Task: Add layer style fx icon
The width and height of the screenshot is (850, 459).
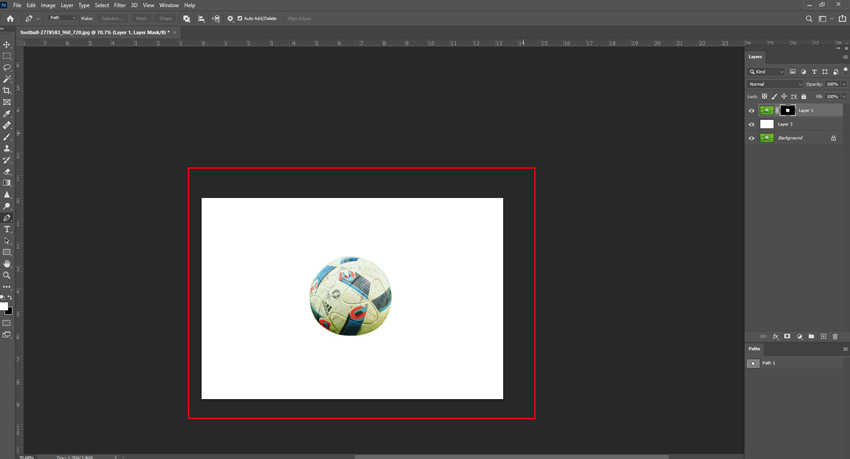Action: tap(775, 337)
